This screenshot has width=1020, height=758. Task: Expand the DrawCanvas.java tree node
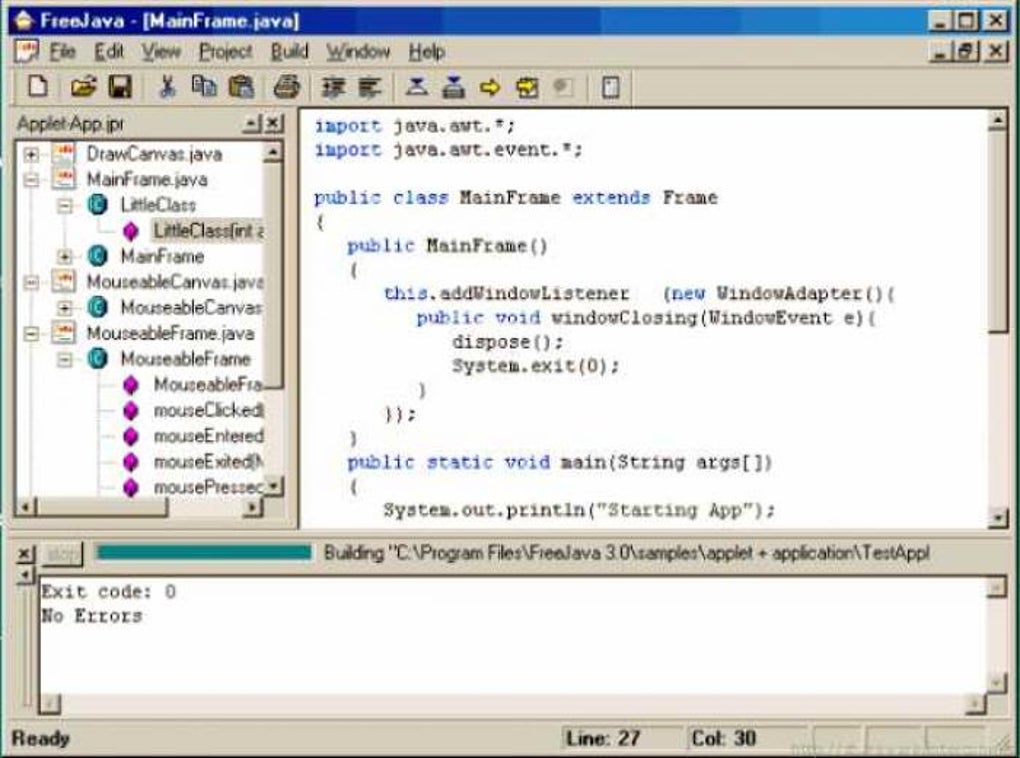[31, 154]
